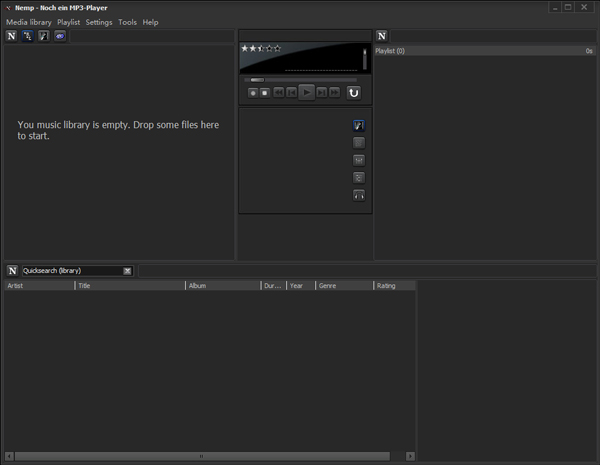The width and height of the screenshot is (600, 465).
Task: Click the playback progress slider
Action: click(x=300, y=80)
